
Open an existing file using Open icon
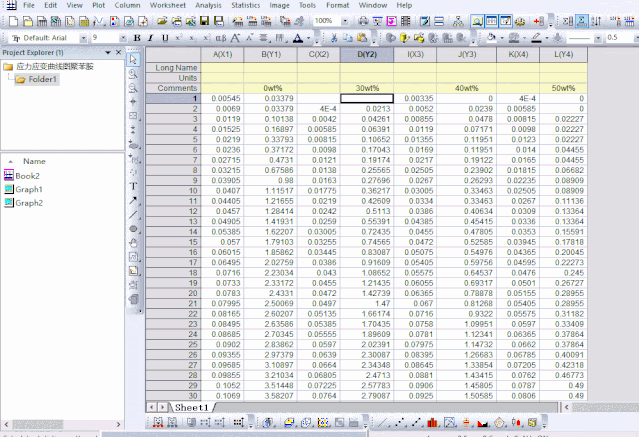click(162, 21)
